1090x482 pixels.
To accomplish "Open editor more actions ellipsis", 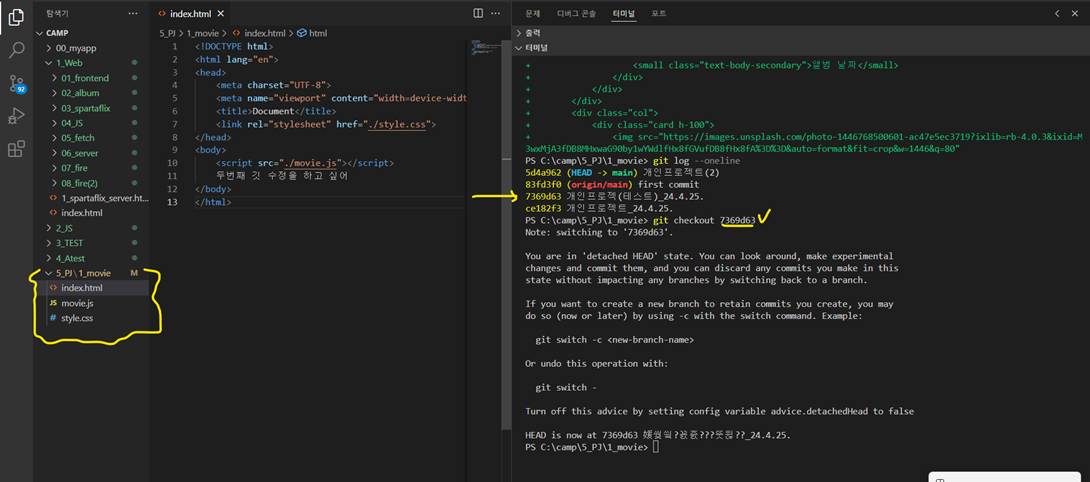I will click(x=496, y=13).
